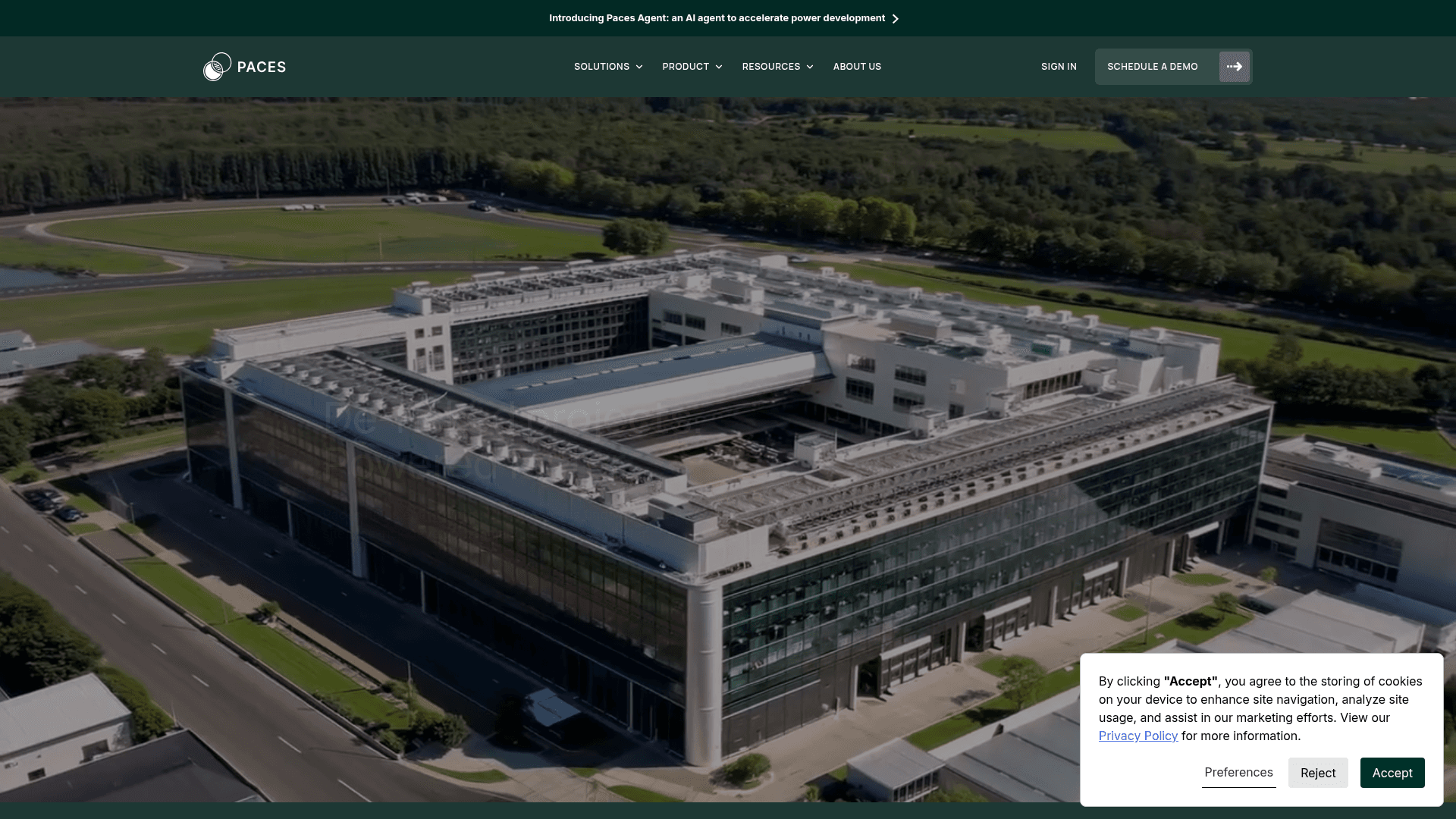The height and width of the screenshot is (819, 1456).
Task: Open the Privacy Policy link
Action: 1137,736
